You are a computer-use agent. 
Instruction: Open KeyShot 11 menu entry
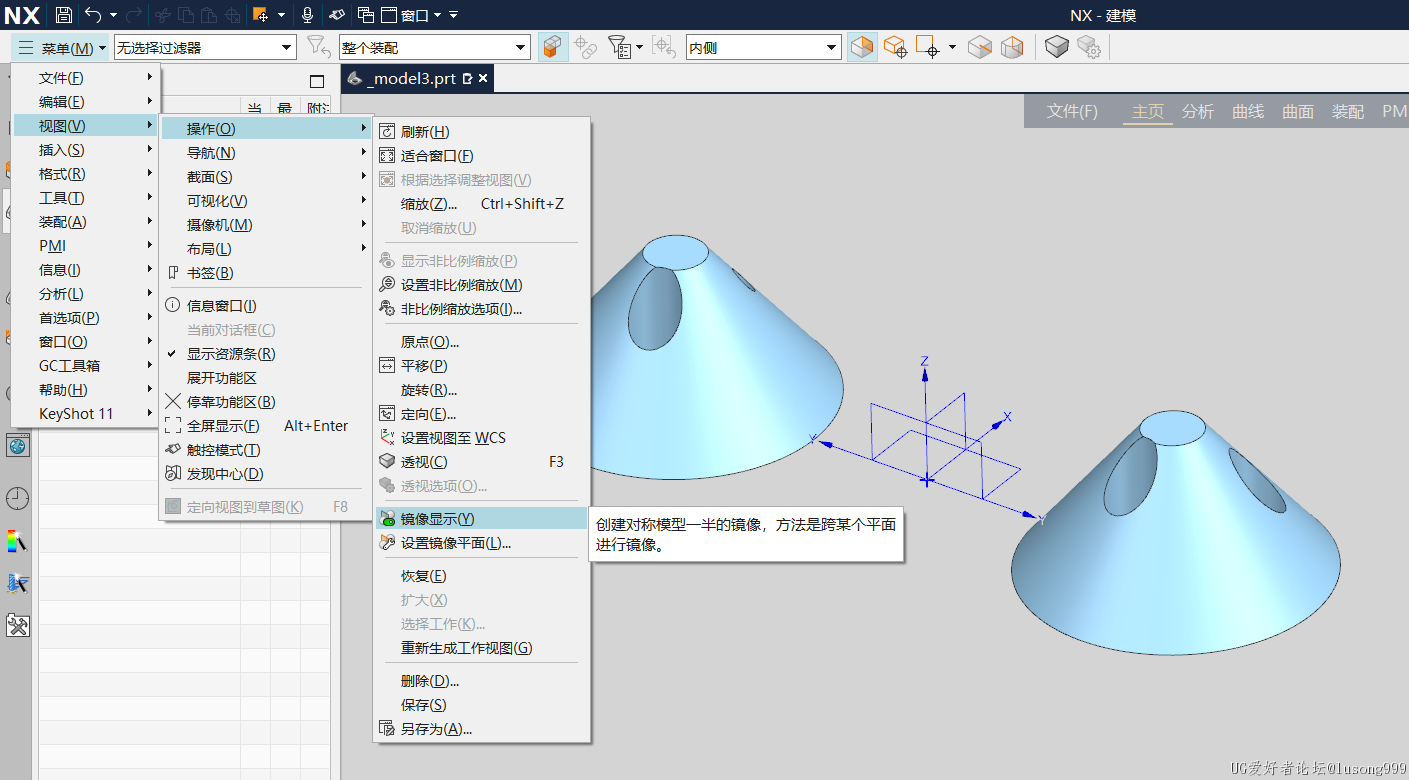point(85,414)
